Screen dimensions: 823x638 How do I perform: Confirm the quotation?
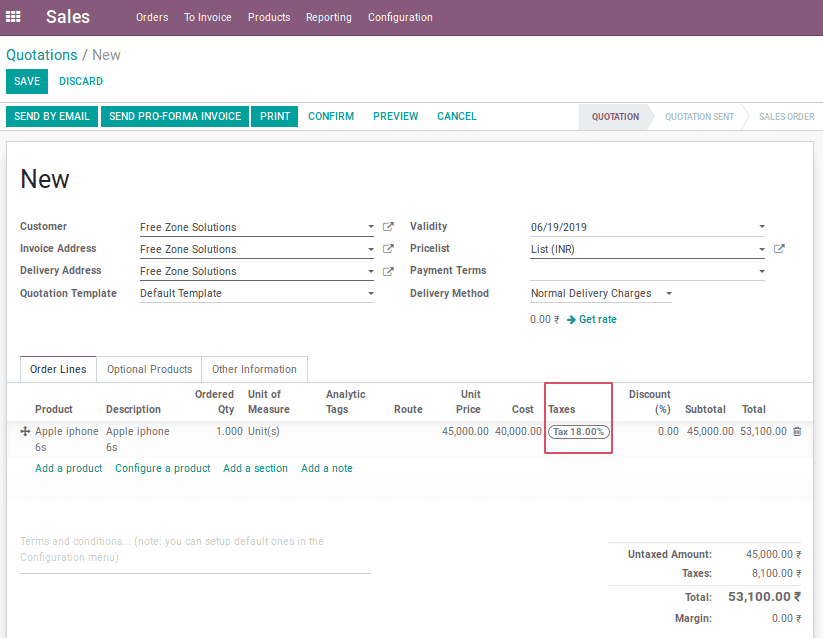click(x=331, y=116)
